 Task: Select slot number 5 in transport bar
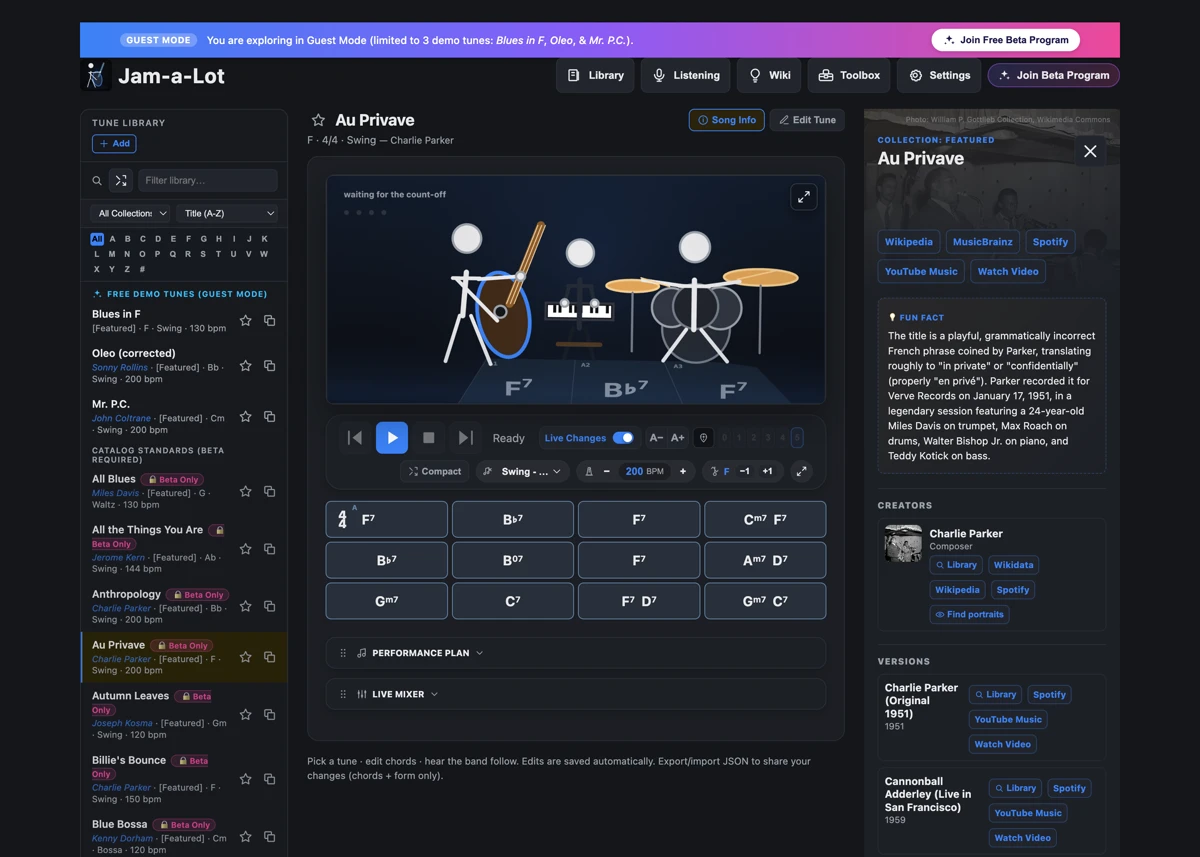(x=797, y=438)
